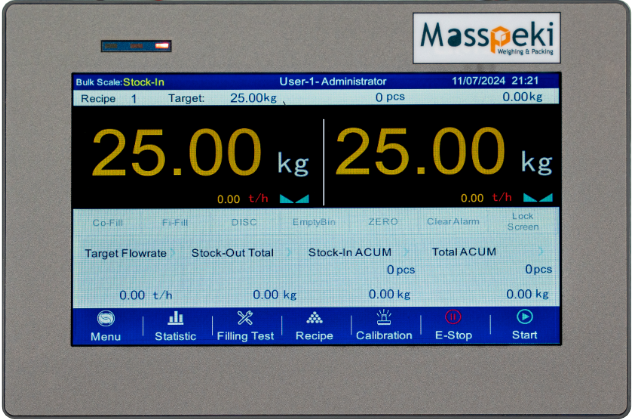Open the Recipe pyramid icon

314,318
